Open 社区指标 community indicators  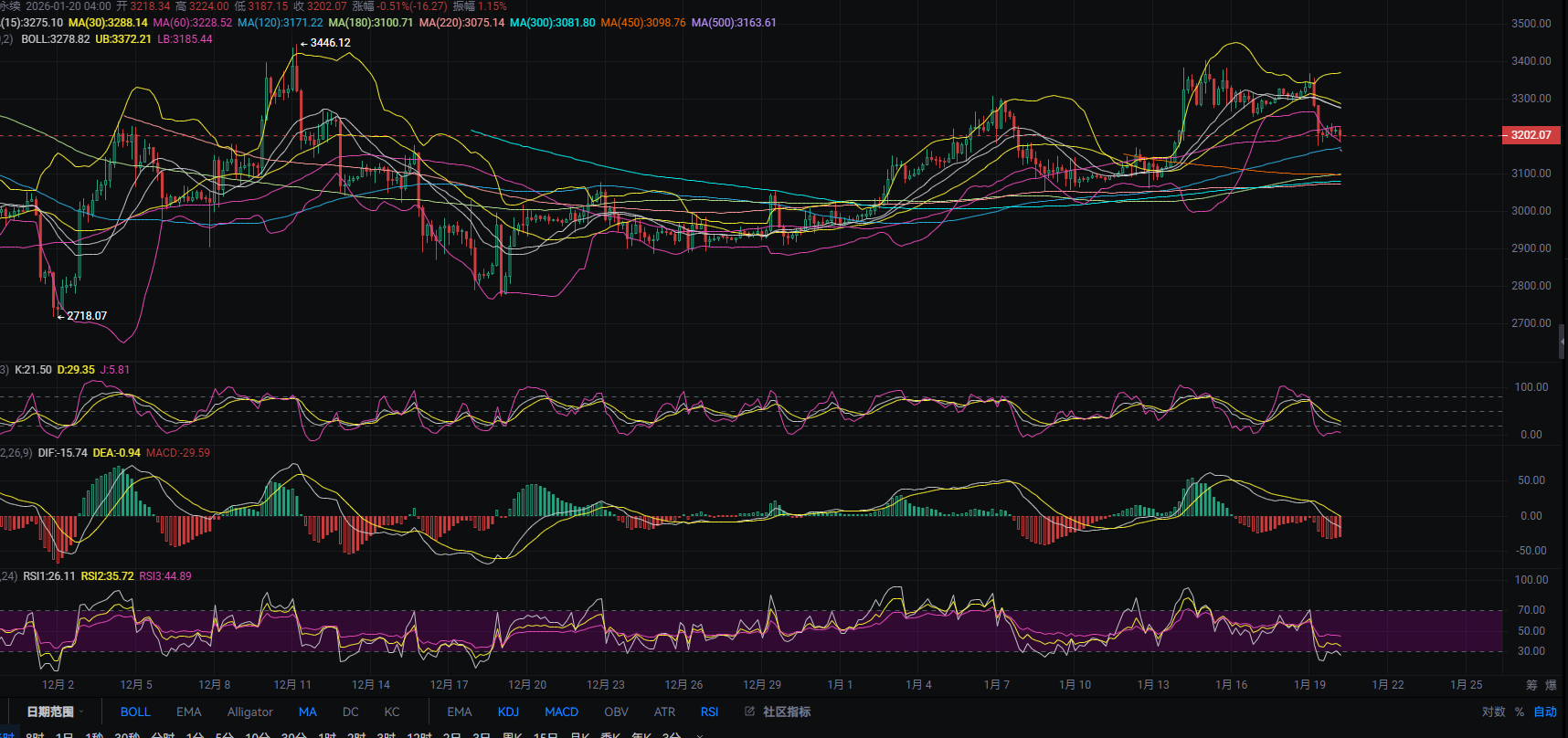[787, 712]
